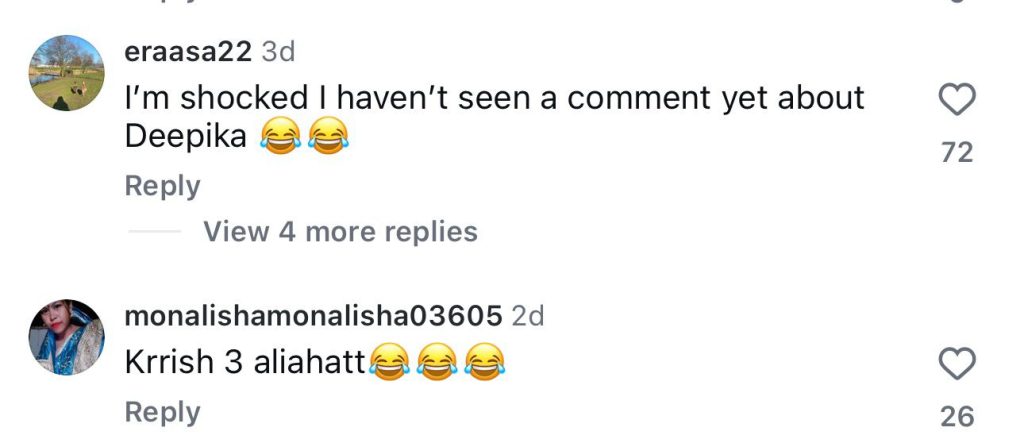Visit the eraasa22 username link

point(188,52)
